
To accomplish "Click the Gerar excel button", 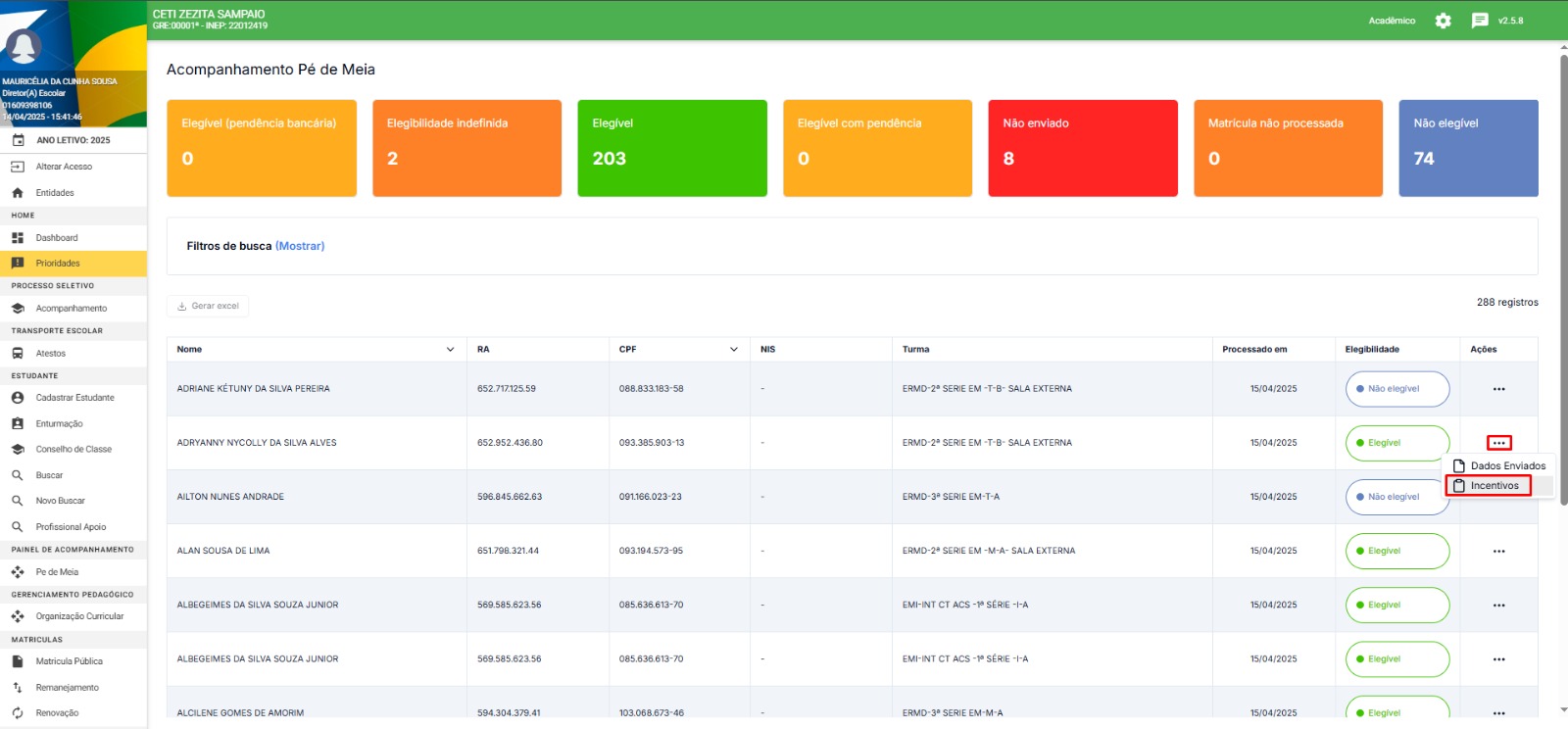I will tap(208, 307).
